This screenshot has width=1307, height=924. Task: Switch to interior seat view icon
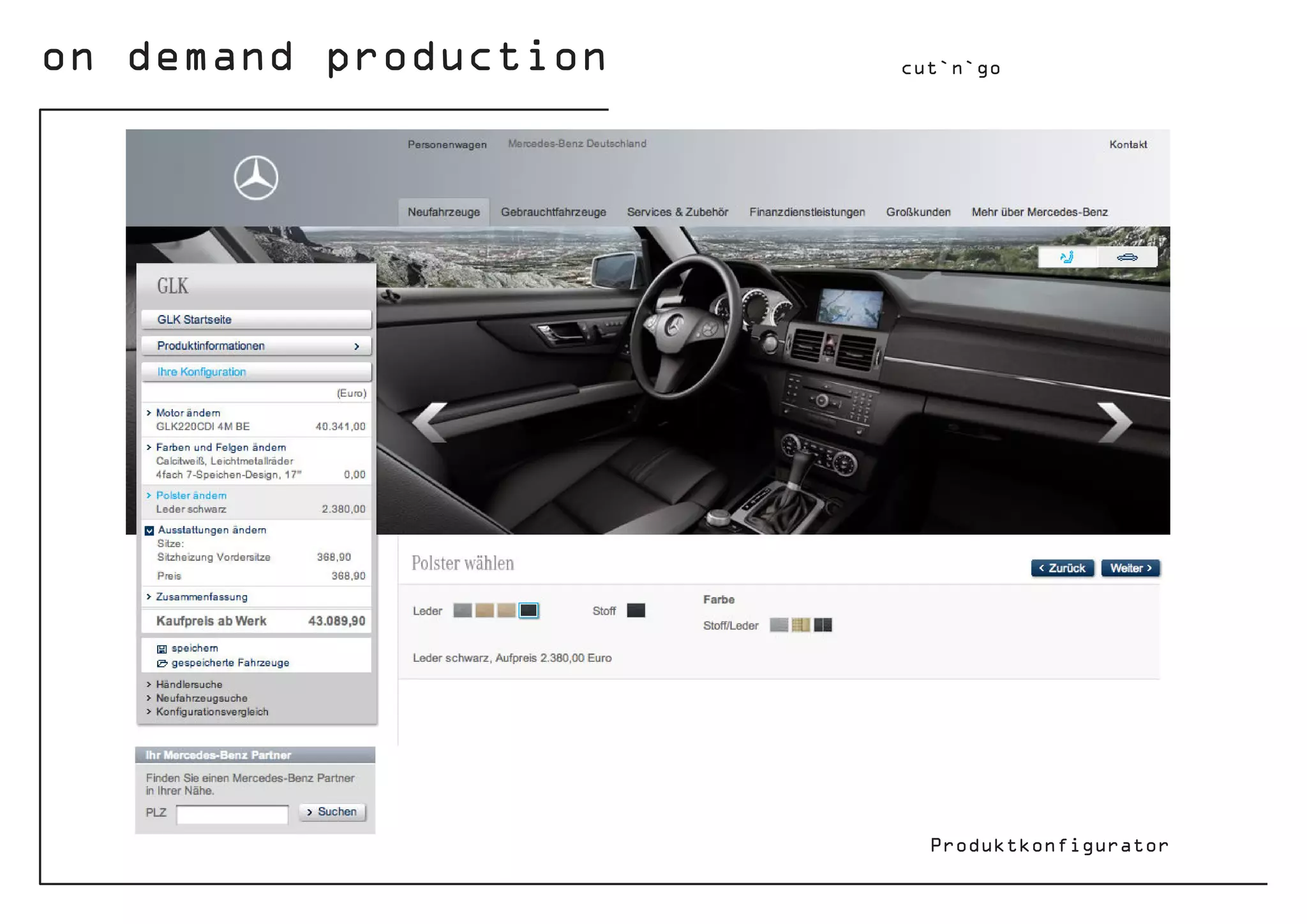pos(1067,257)
